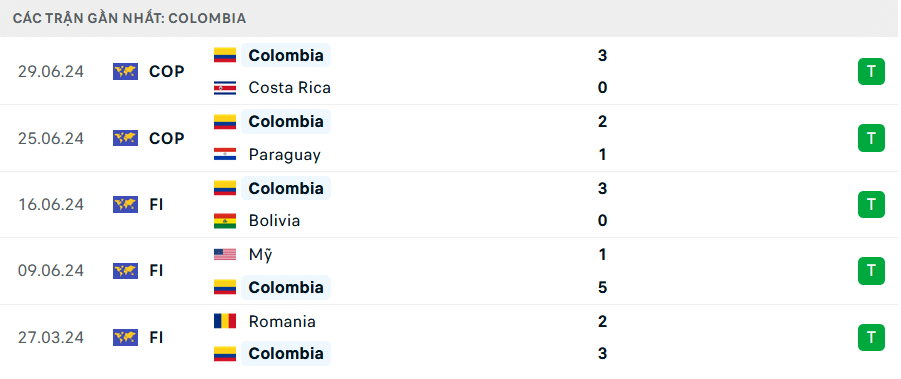
Task: Click world map icon for 29.06.24 match
Action: coord(125,71)
